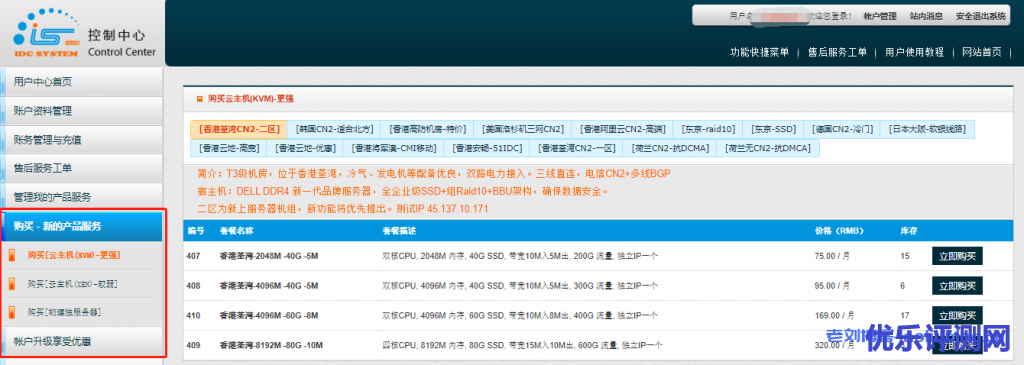Switch to the 美国洛杉矶三网CN2 tab
This screenshot has width=1024, height=365.
[523, 129]
